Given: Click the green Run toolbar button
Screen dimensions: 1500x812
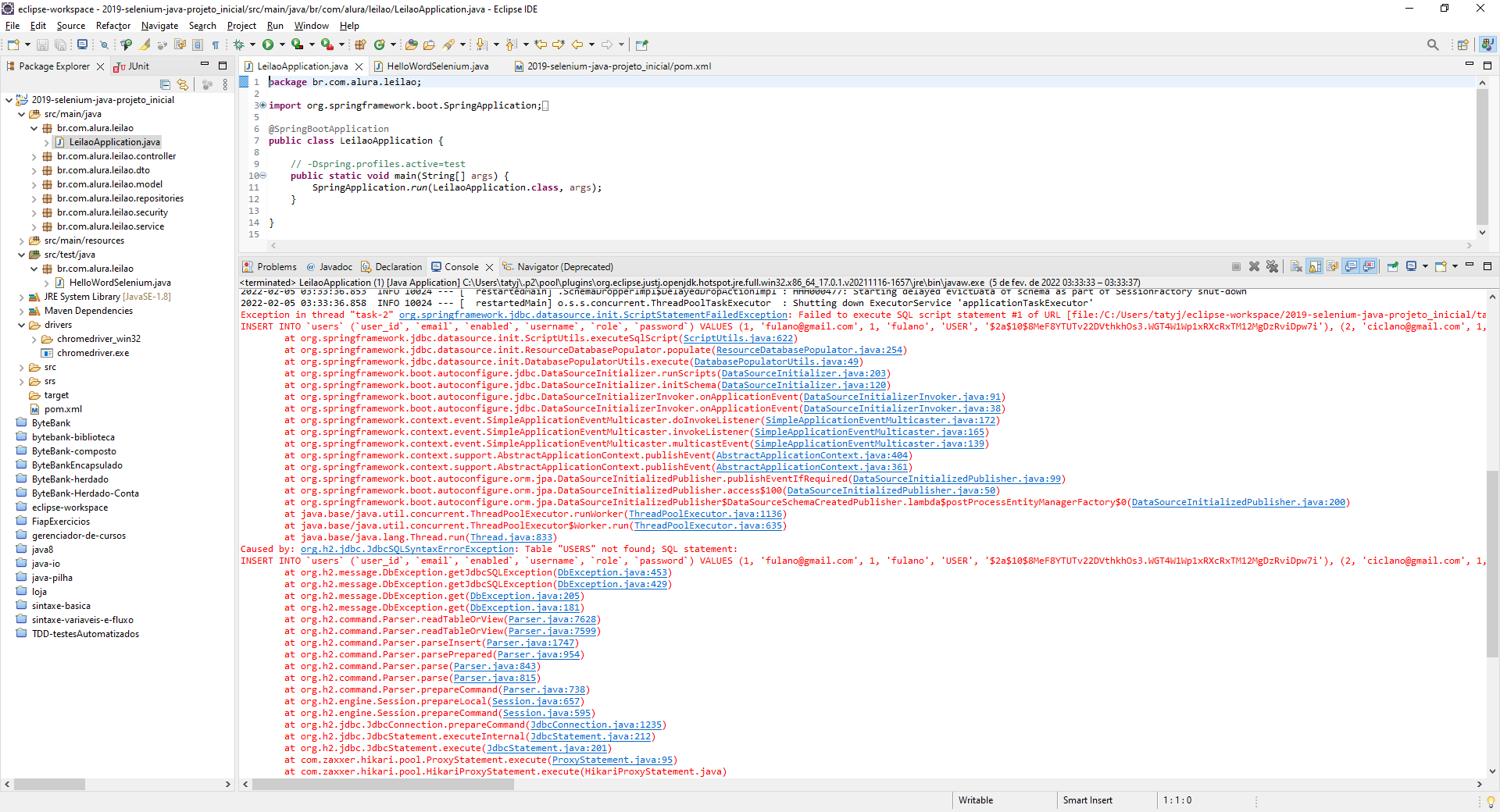Looking at the screenshot, I should click(268, 45).
